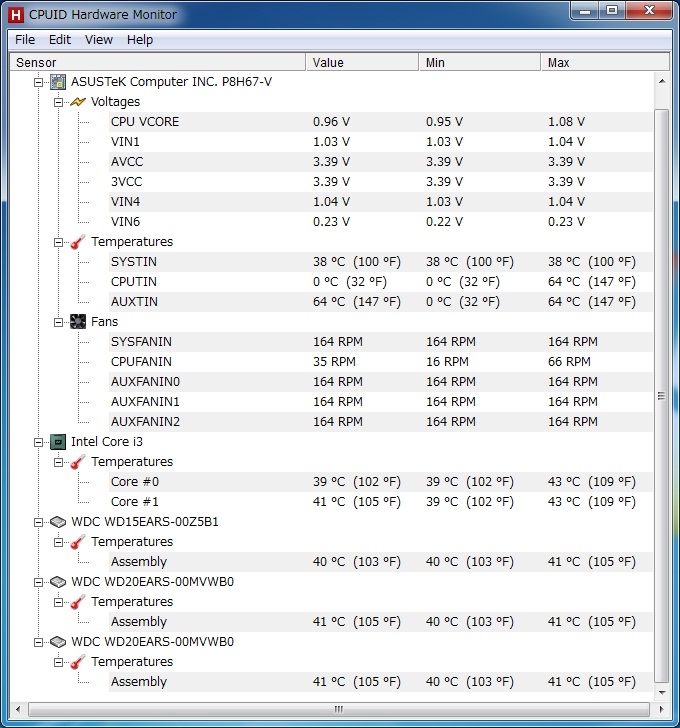Screen dimensions: 680x728
Task: Click the ASUSTeK motherboard icon
Action: [x=58, y=82]
